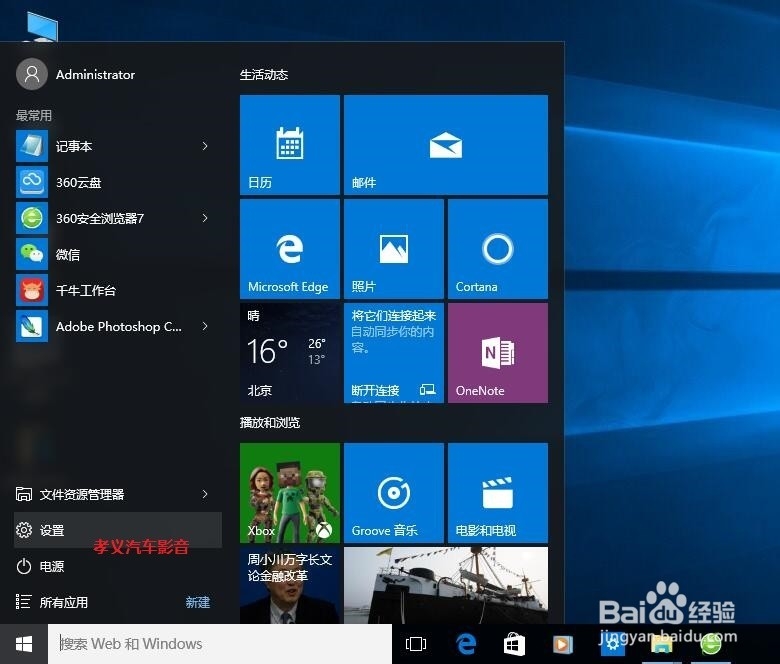Open Settings (设置) in Start menu
Image resolution: width=780 pixels, height=664 pixels.
coord(118,530)
